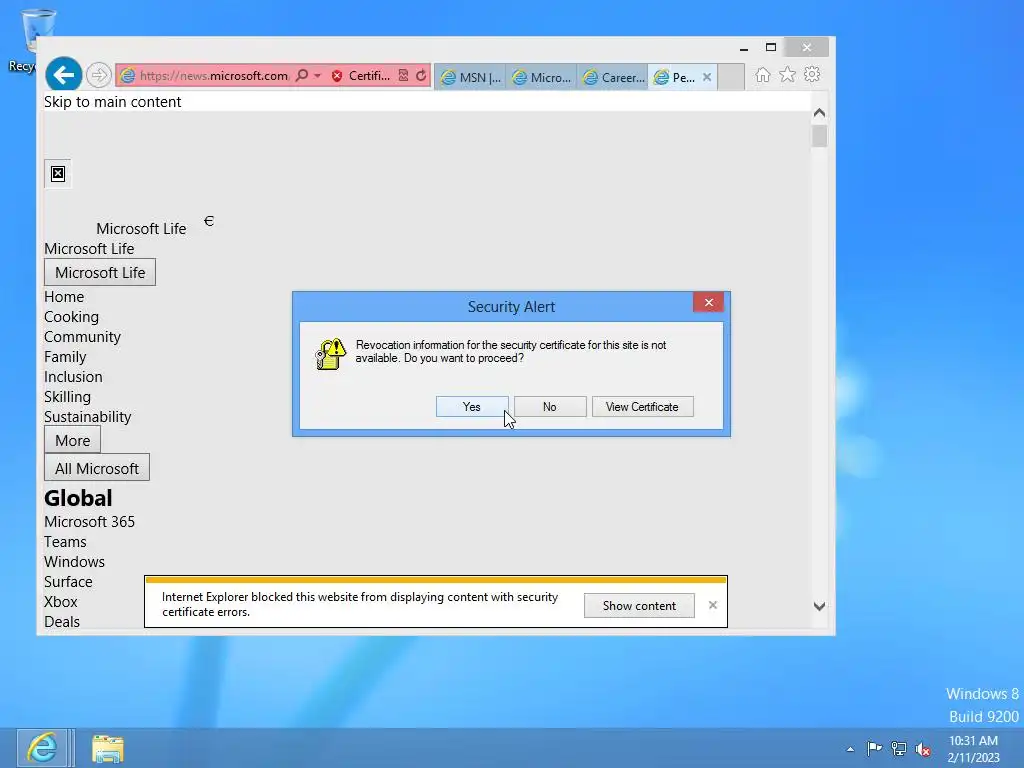
Task: Click the greyed Forward arrow button
Action: point(99,75)
